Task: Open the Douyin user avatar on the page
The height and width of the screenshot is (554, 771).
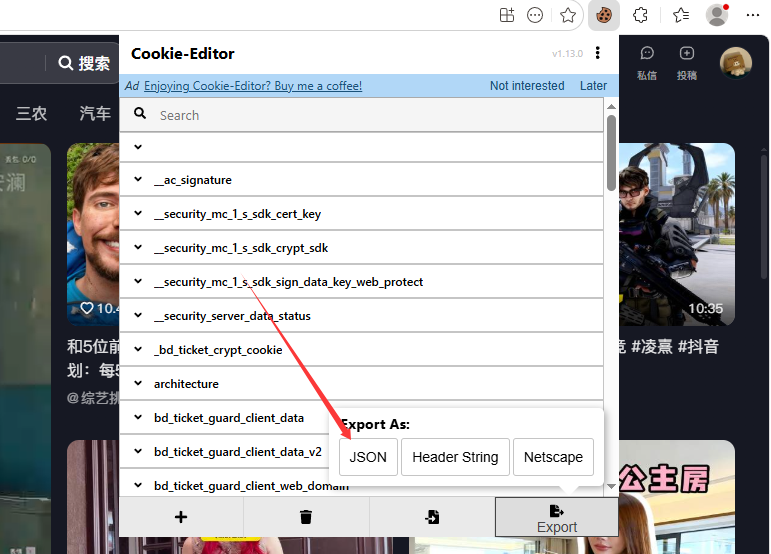Action: [736, 63]
